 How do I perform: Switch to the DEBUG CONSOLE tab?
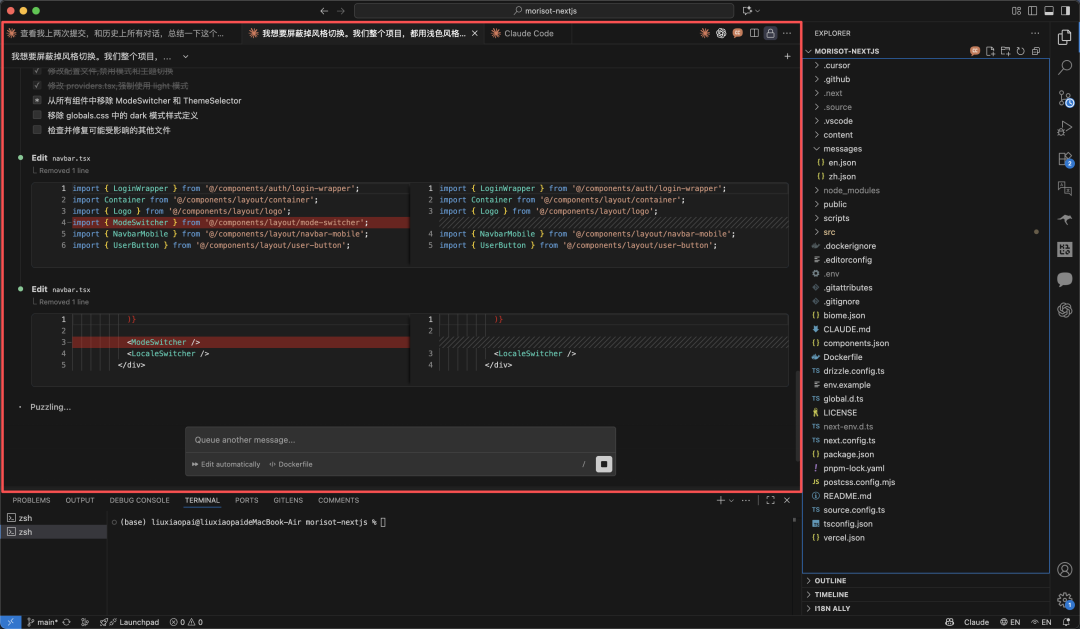point(139,500)
